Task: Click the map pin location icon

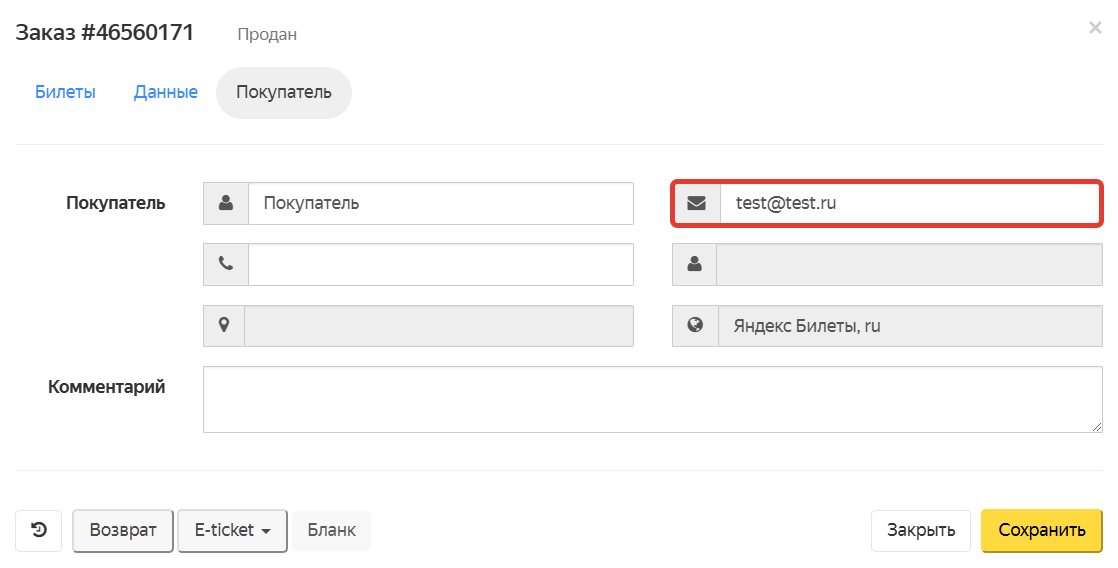Action: [x=224, y=325]
